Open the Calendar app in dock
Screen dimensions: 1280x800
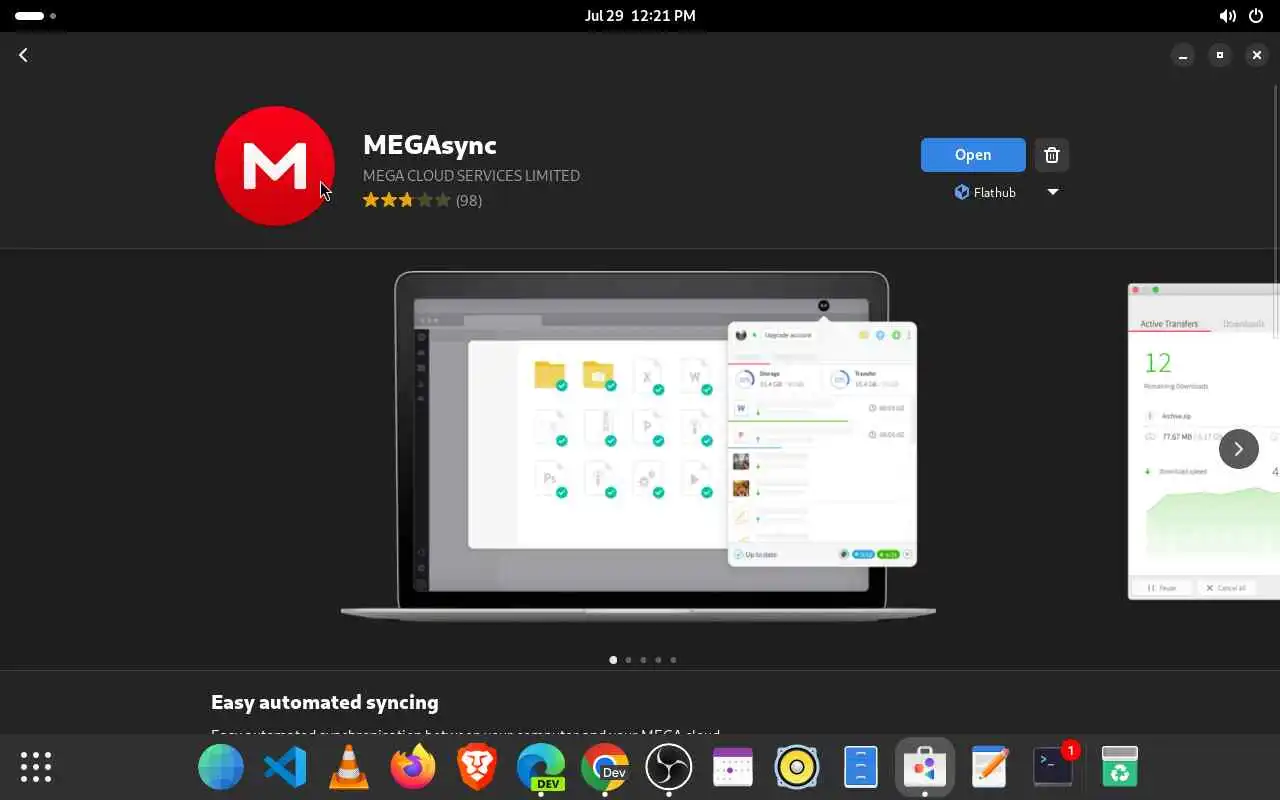click(733, 767)
